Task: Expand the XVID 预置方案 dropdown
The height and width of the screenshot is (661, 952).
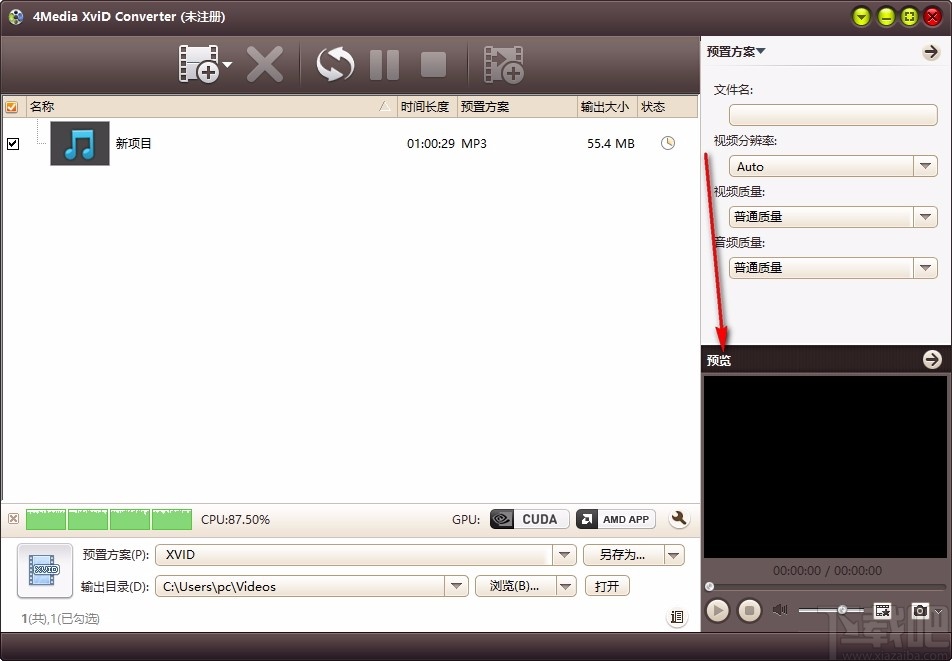Action: tap(565, 554)
